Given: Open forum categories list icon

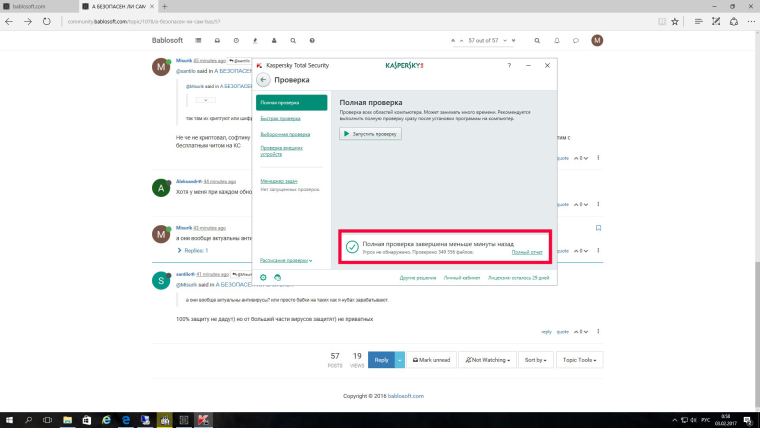Looking at the screenshot, I should point(198,41).
